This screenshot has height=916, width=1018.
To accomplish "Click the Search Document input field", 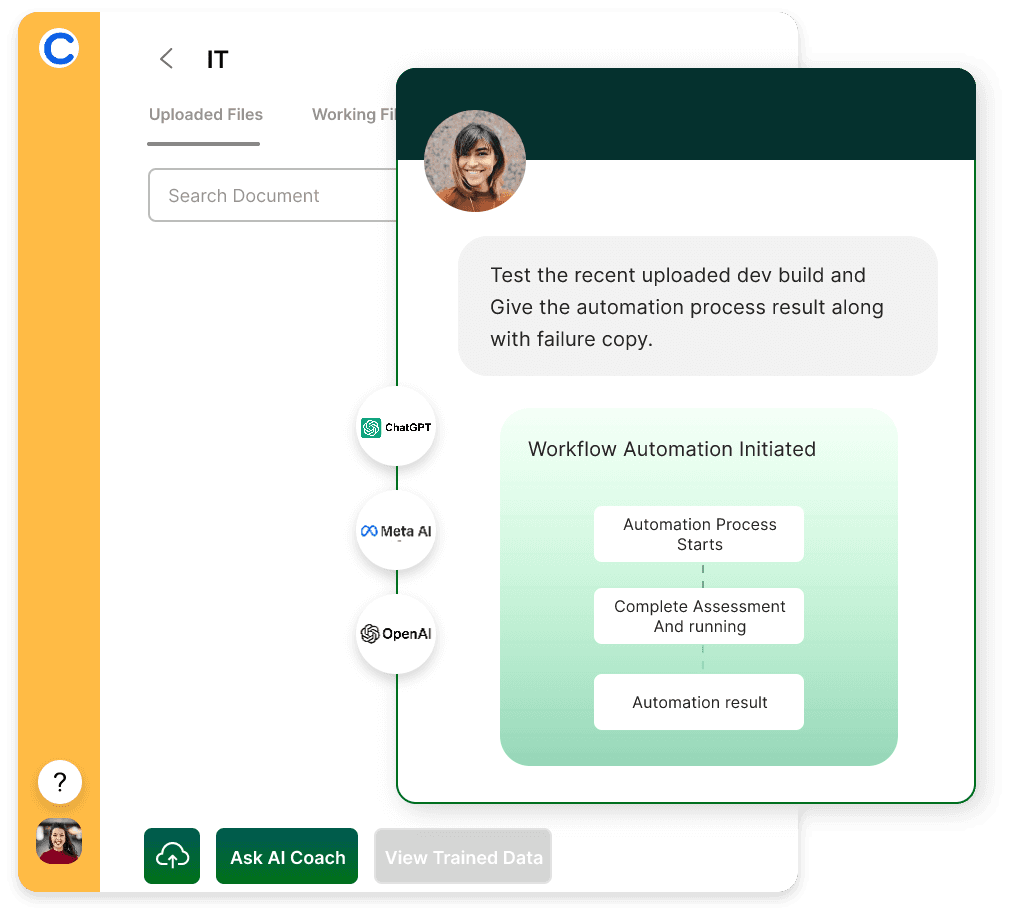I will pyautogui.click(x=272, y=196).
